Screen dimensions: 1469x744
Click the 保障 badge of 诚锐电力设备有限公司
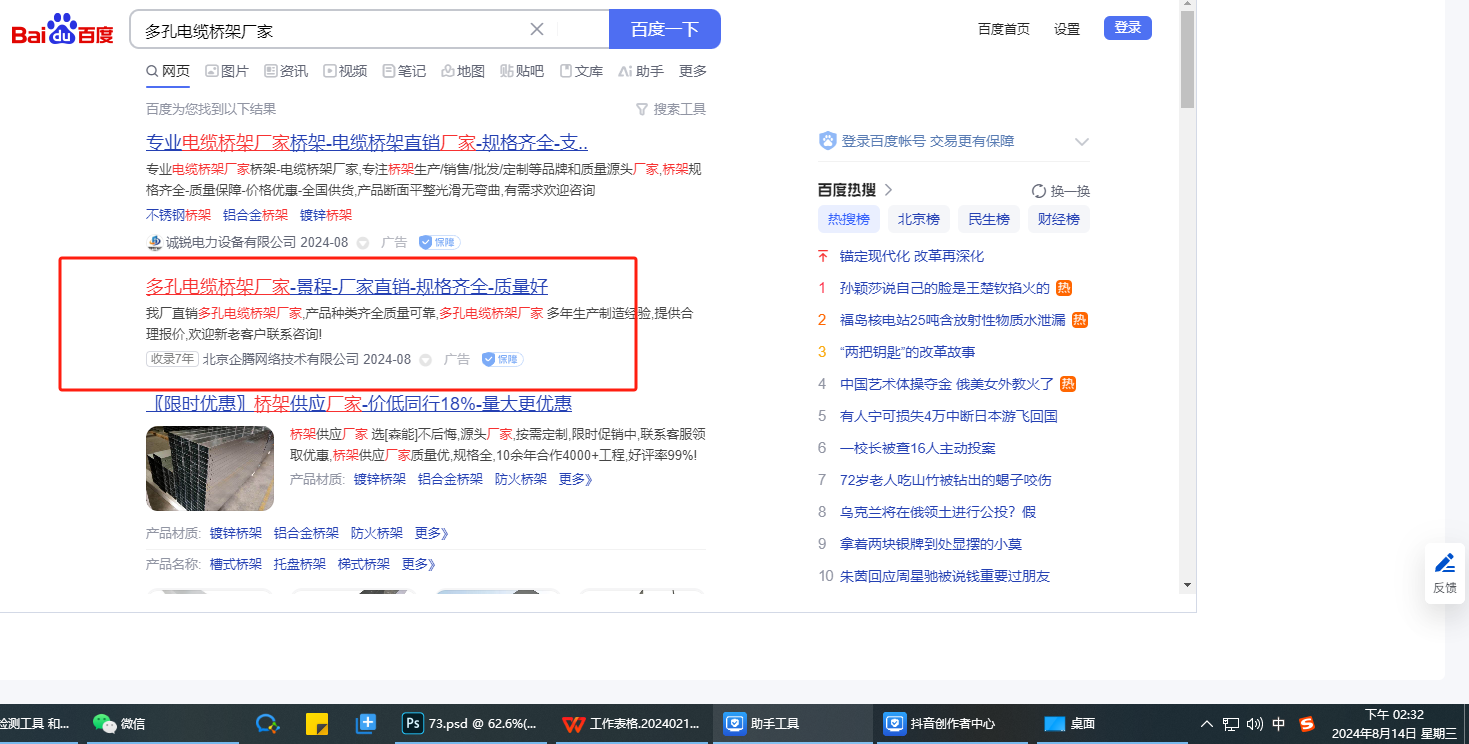pos(439,242)
